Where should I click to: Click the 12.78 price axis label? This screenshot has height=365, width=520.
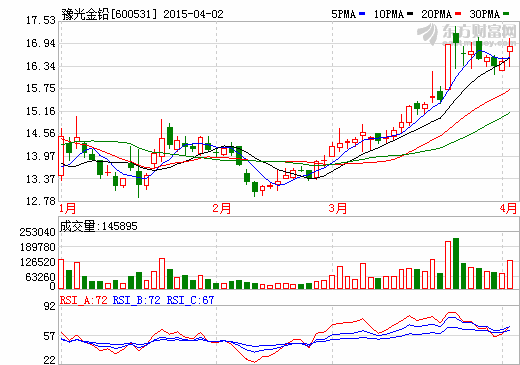41,201
